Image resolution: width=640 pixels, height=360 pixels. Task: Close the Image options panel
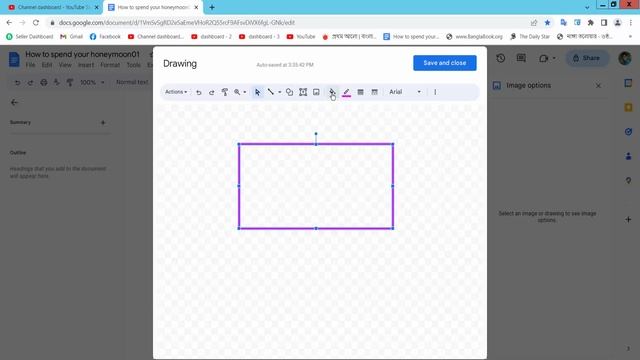pos(598,86)
